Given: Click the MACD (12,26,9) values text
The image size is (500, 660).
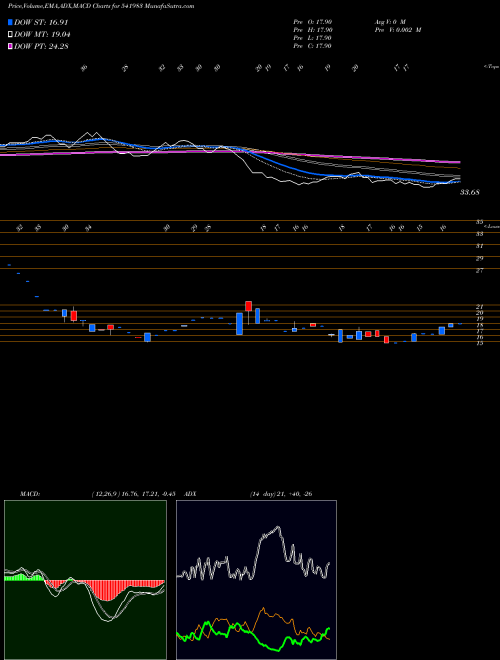Looking at the screenshot, I should 133,494.
